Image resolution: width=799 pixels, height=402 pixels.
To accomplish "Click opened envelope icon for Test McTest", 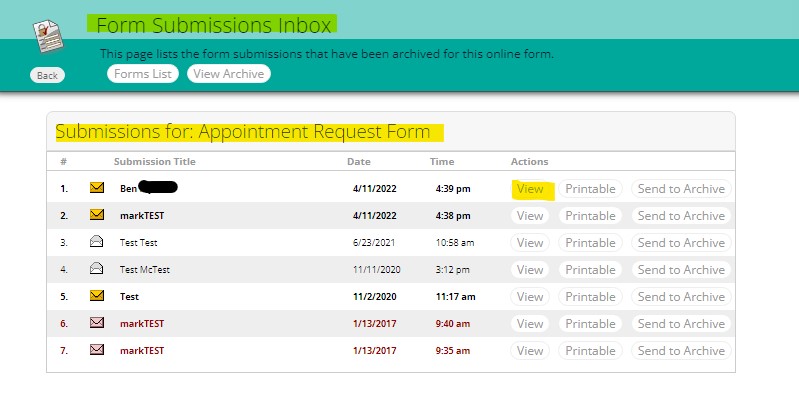I will point(97,269).
